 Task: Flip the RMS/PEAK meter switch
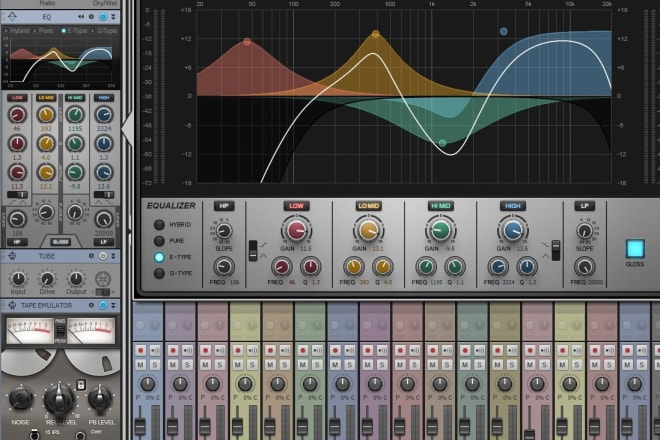point(60,331)
